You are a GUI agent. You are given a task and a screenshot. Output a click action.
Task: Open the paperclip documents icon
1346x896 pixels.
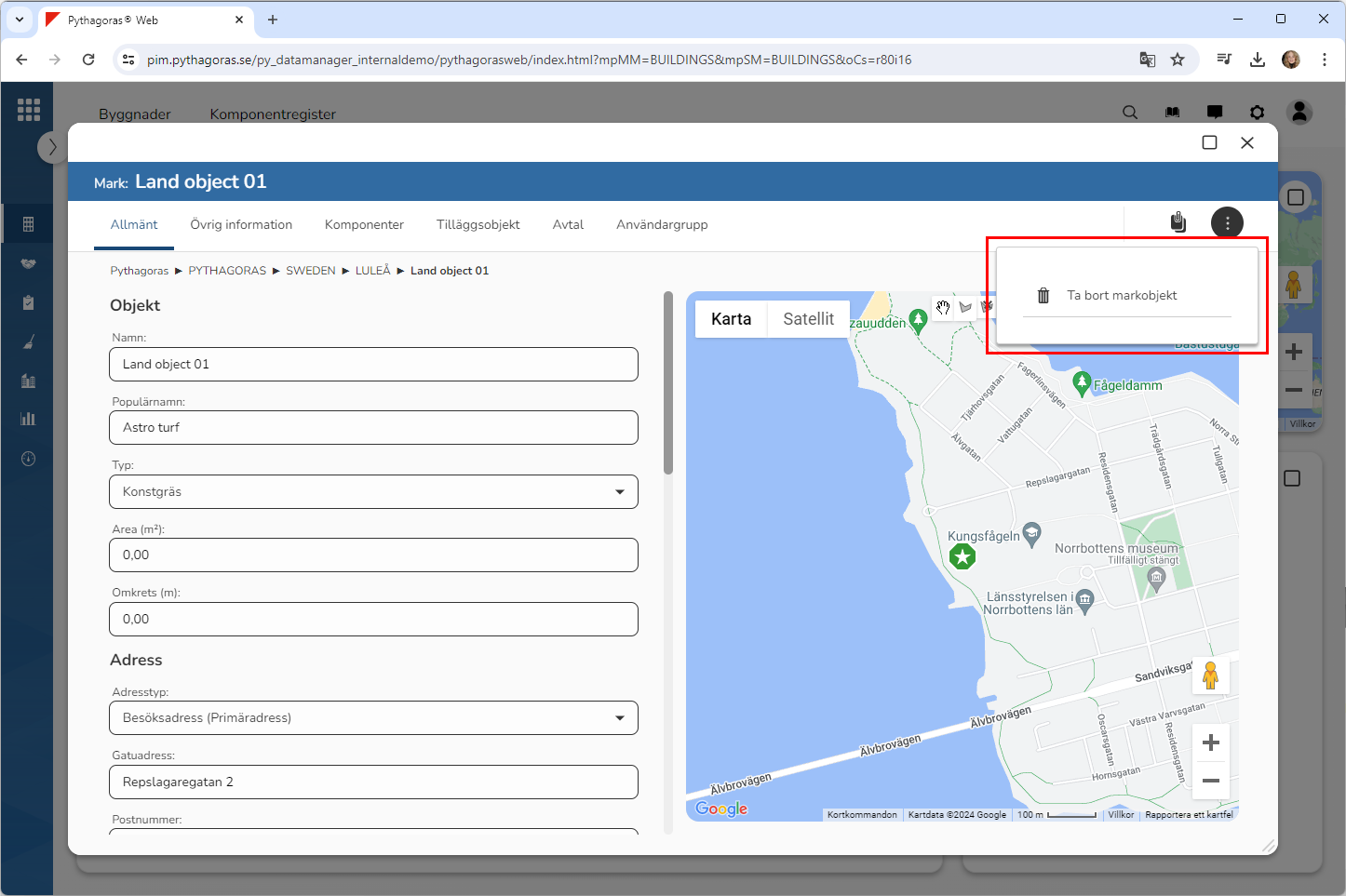pos(1178,222)
